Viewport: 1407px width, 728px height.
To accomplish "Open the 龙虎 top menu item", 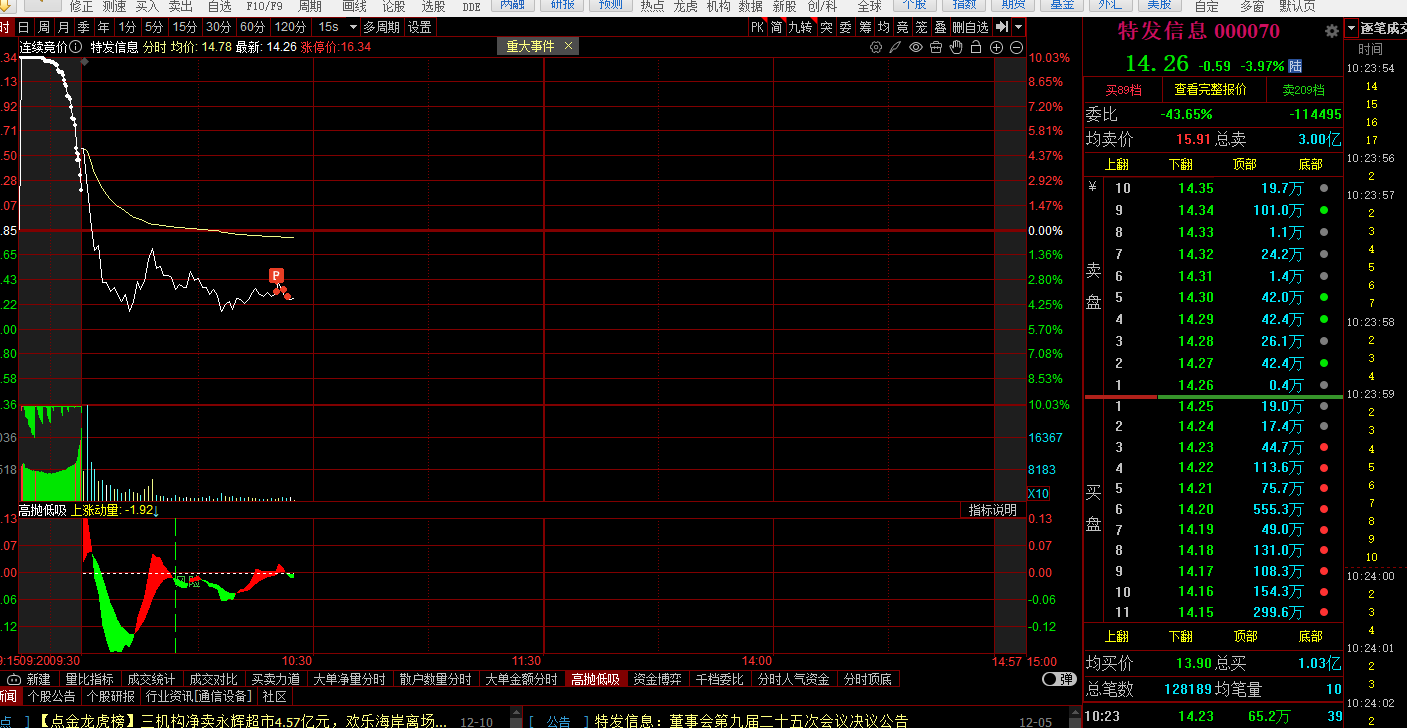I will pyautogui.click(x=685, y=5).
